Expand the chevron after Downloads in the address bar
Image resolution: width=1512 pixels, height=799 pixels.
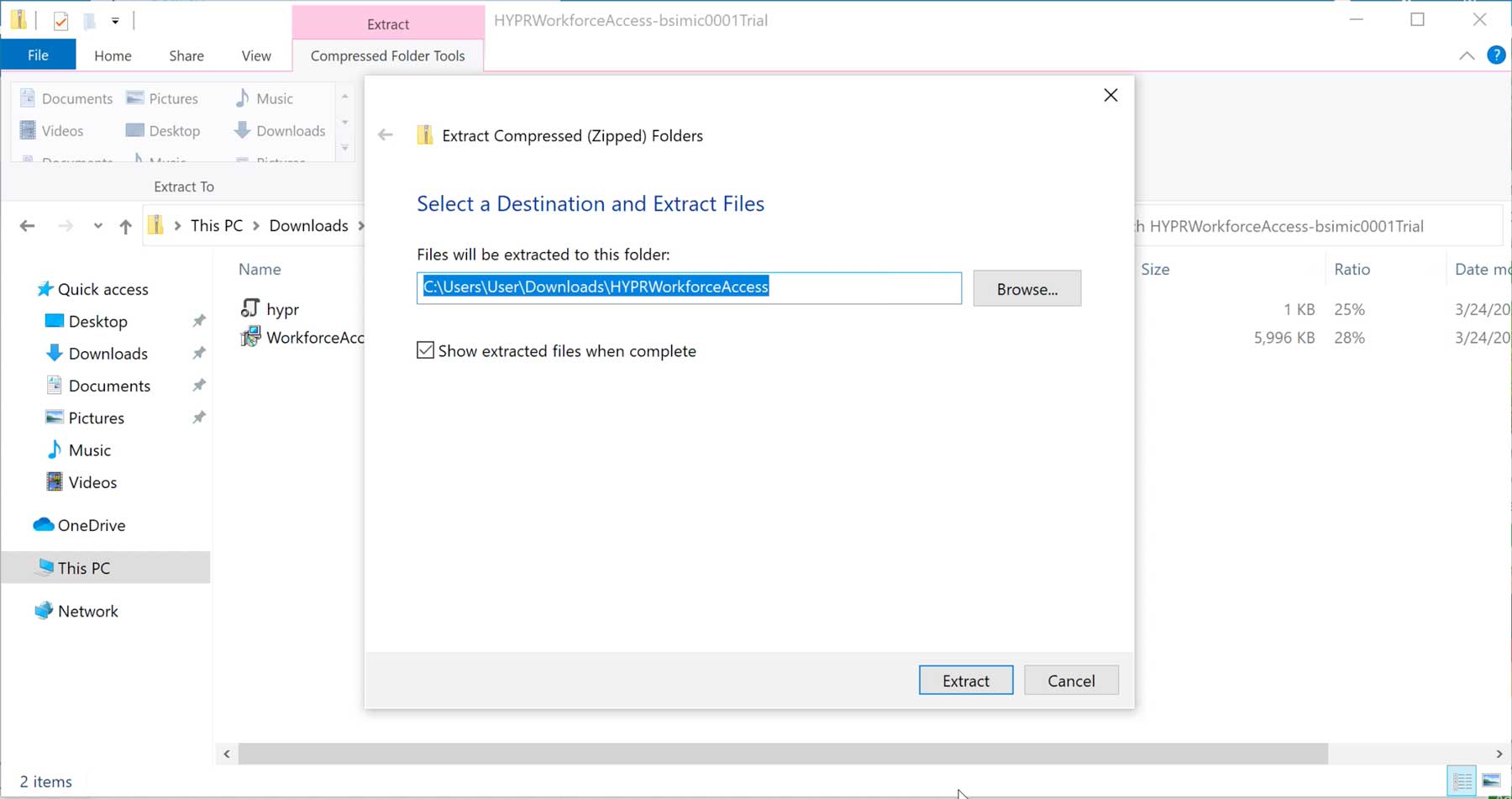[360, 226]
